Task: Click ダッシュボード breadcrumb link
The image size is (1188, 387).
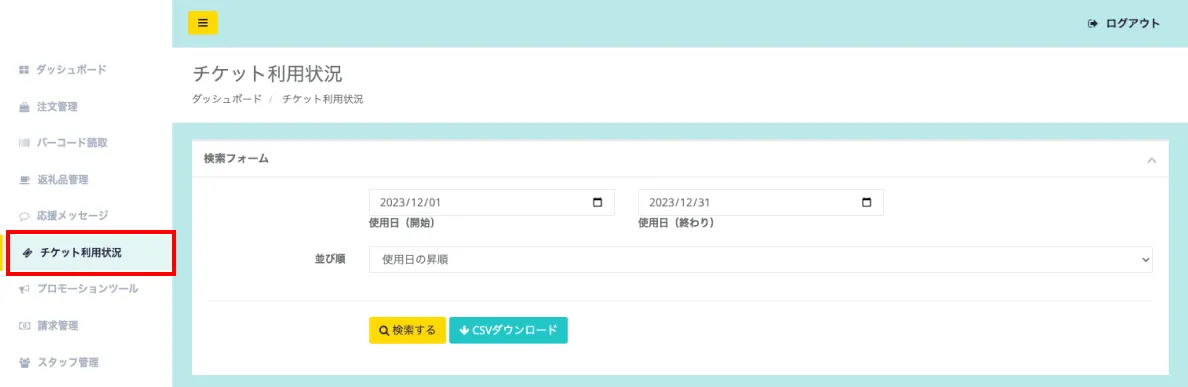Action: click(227, 99)
